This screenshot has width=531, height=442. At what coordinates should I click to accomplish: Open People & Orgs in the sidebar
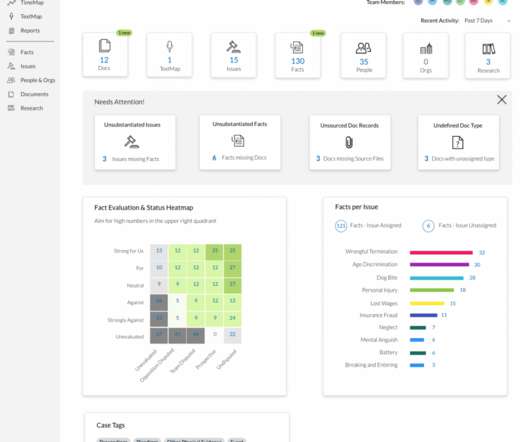[38, 80]
